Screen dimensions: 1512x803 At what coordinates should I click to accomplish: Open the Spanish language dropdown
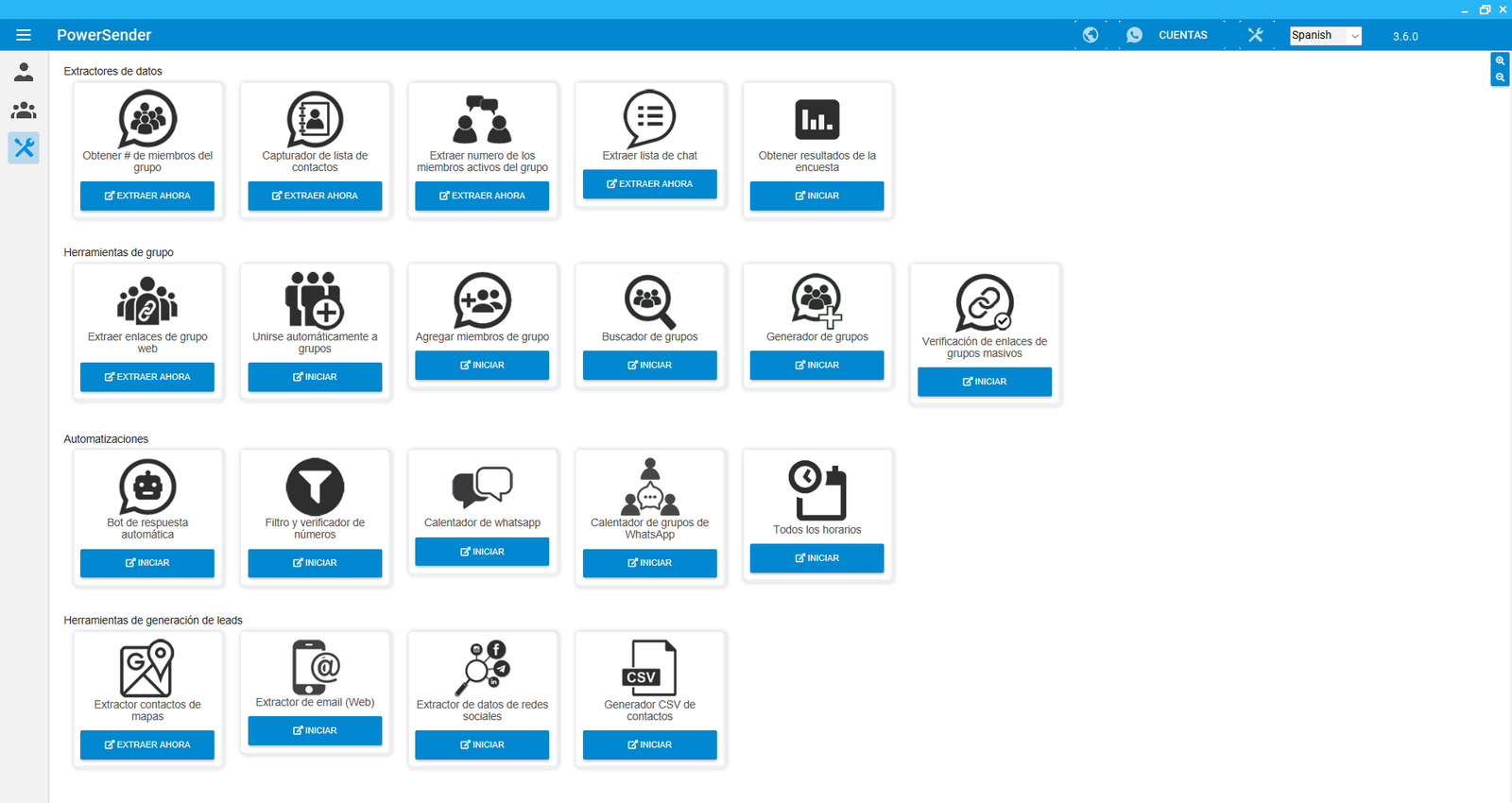tap(1326, 35)
